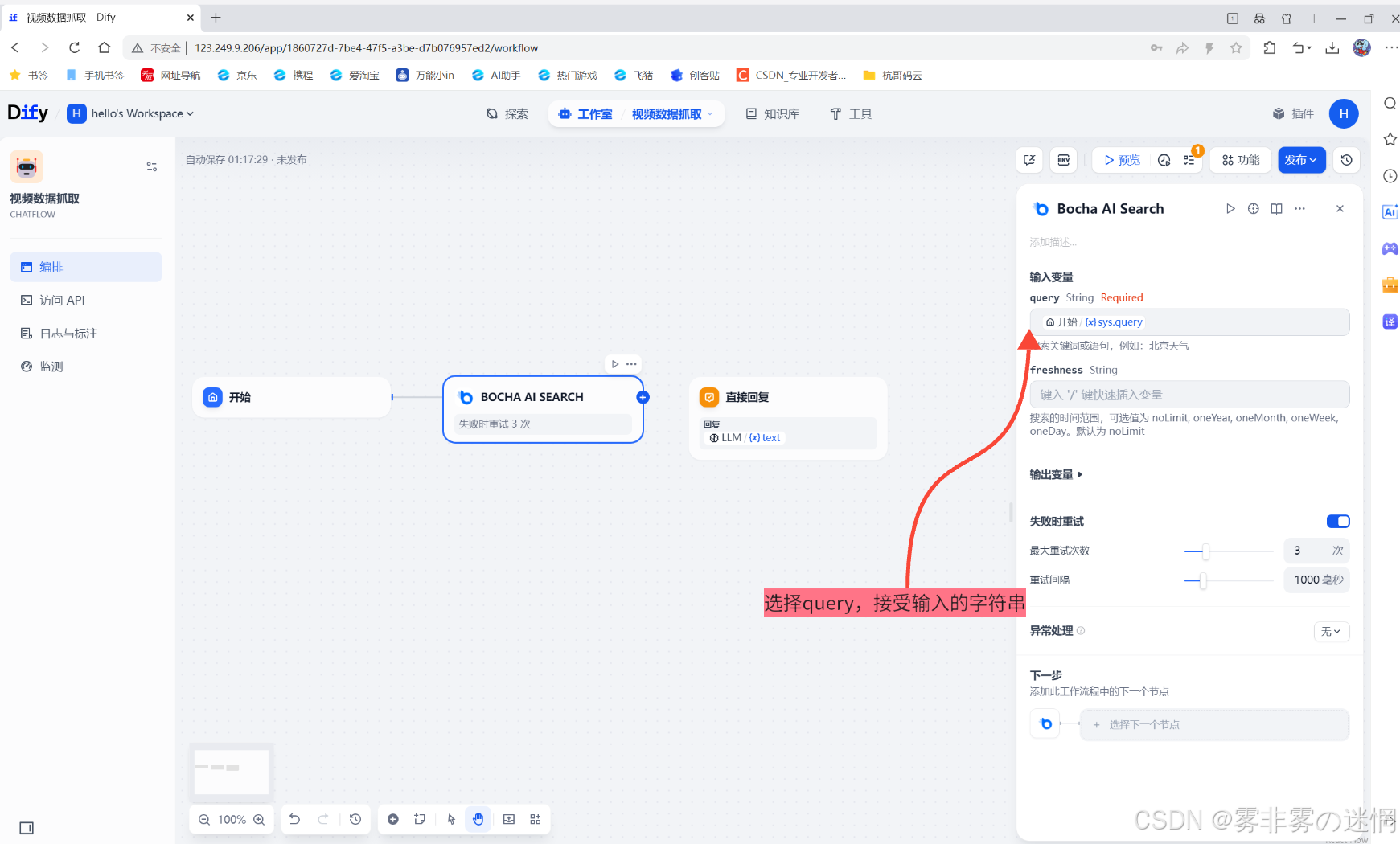Viewport: 1400px width, 844px height.
Task: Zoom in the workflow canvas
Action: 259,820
